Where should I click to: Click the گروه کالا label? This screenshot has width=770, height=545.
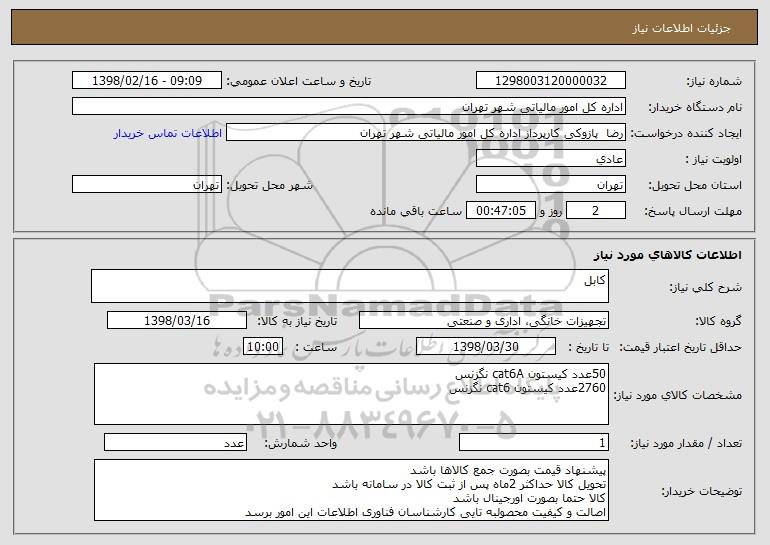718,321
